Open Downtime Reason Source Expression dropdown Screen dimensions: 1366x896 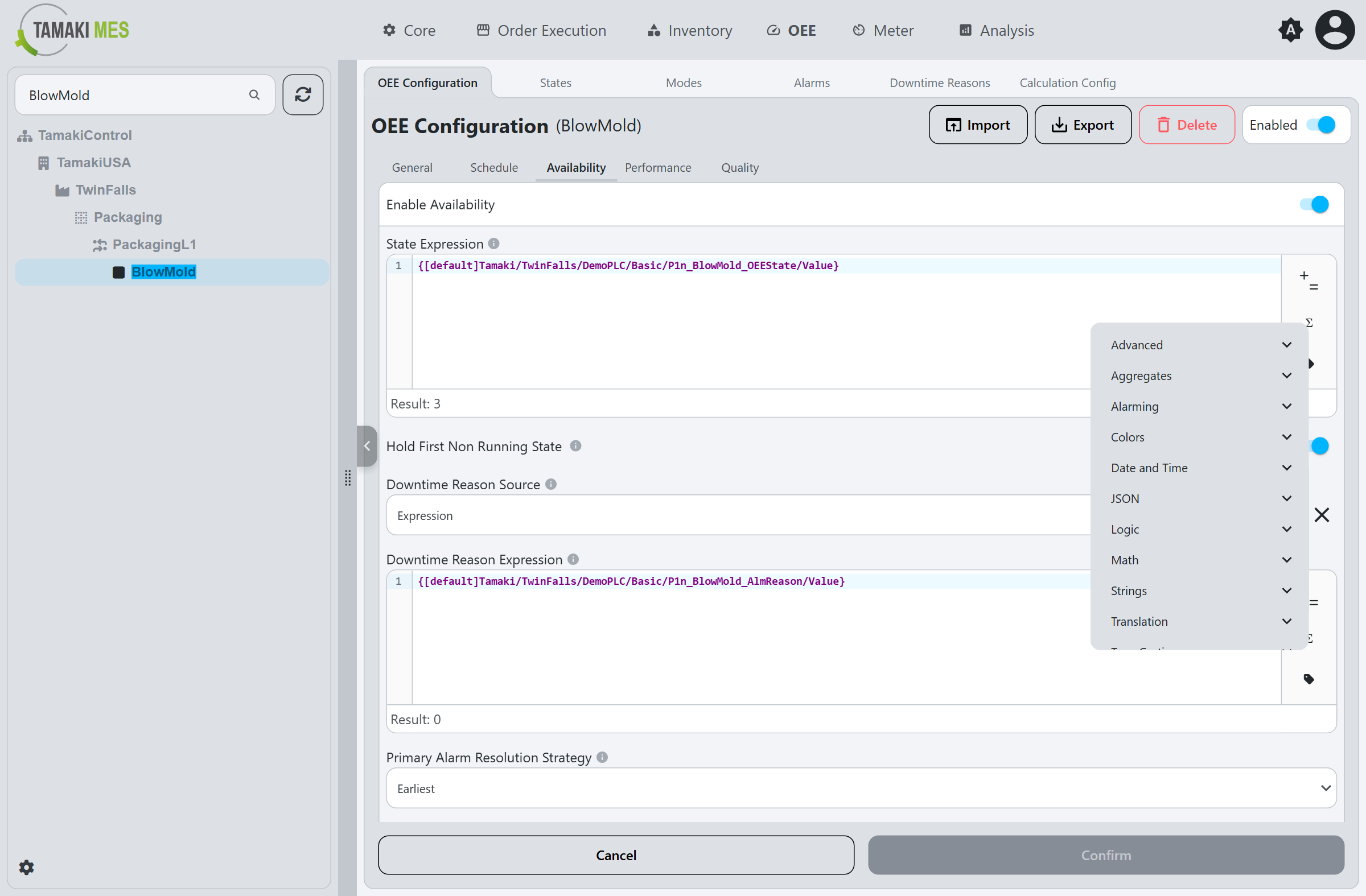[738, 515]
